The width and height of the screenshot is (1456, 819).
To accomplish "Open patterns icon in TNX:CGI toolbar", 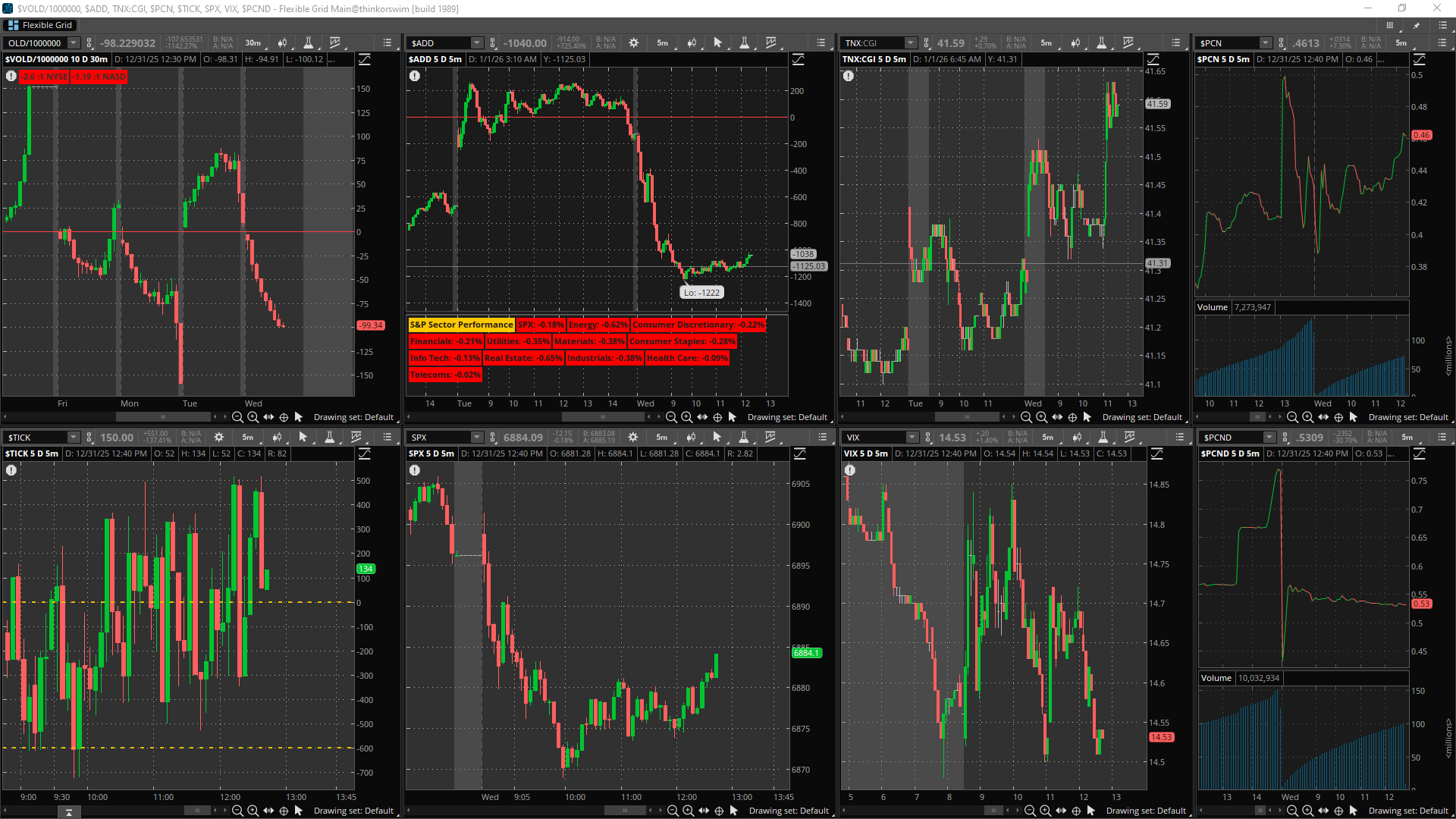I will click(1128, 43).
